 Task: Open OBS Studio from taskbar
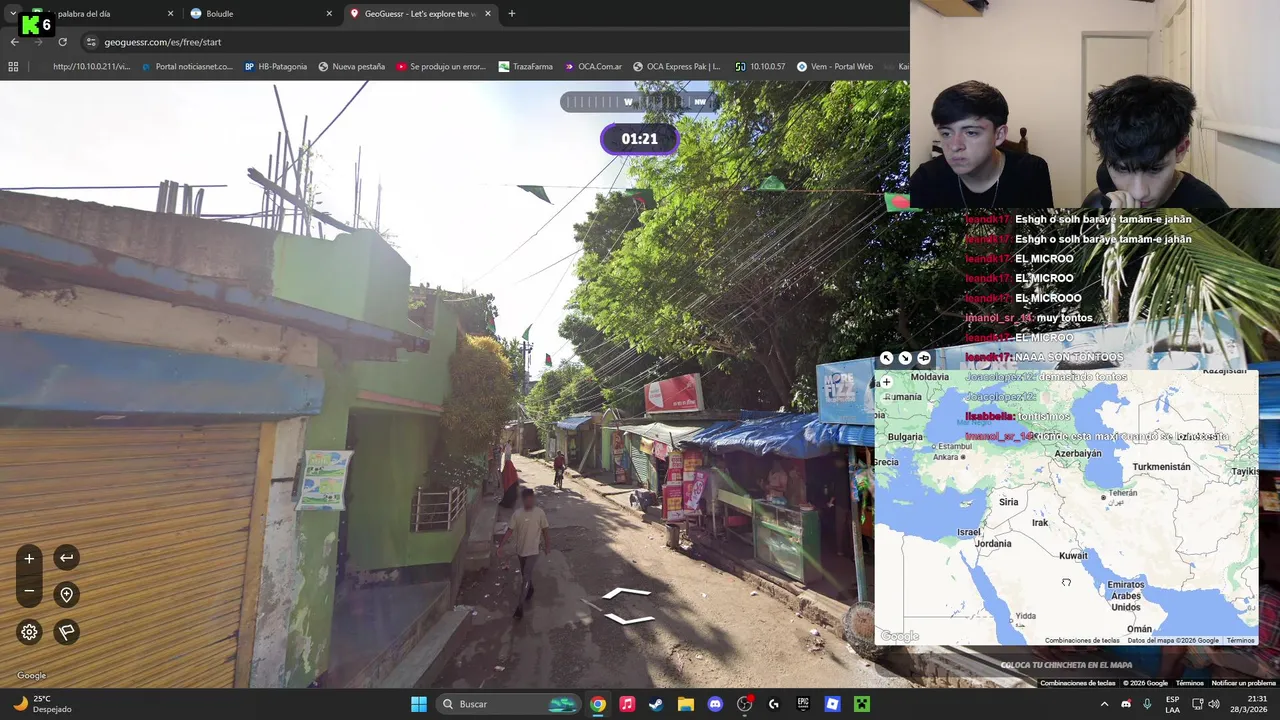pos(745,704)
